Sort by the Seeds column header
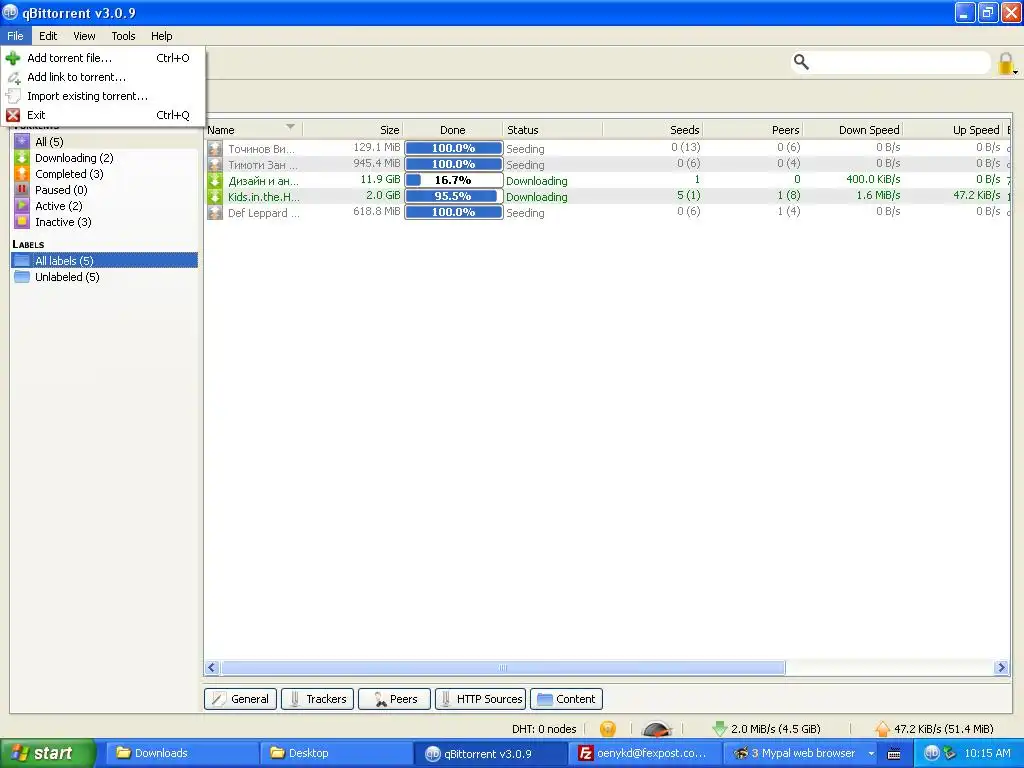Viewport: 1024px width, 768px height. click(x=652, y=130)
